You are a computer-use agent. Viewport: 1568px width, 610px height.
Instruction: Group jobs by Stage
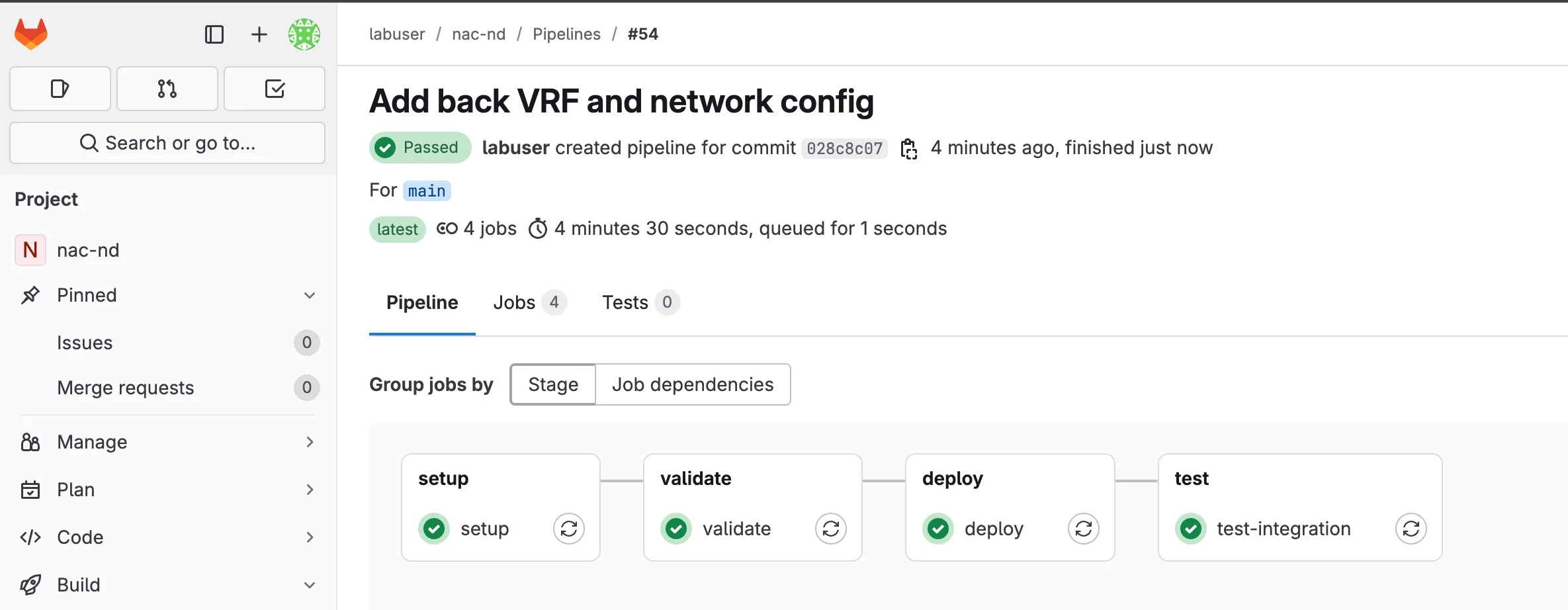click(553, 384)
